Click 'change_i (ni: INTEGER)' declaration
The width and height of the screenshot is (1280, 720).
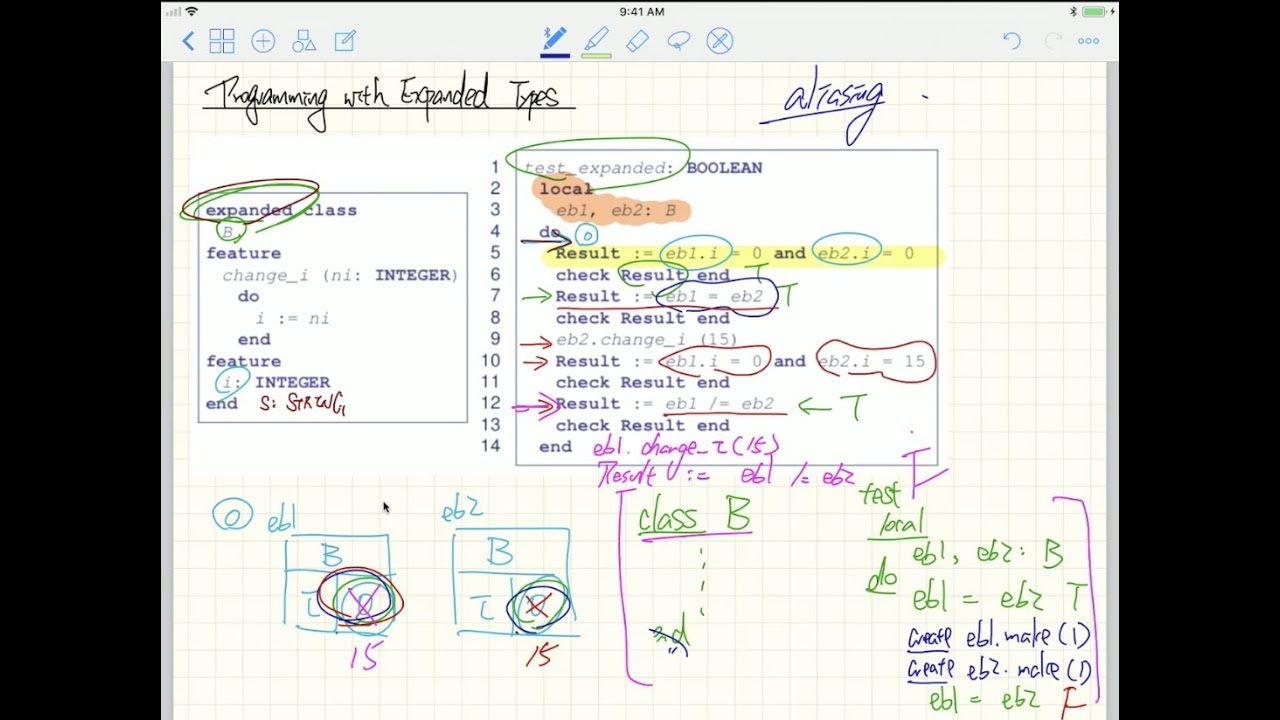coord(340,275)
